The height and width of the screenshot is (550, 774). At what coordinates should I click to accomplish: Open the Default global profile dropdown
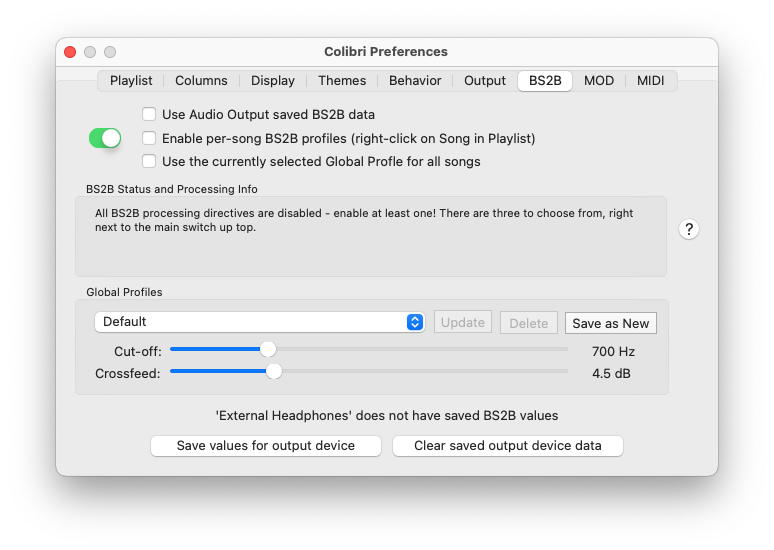(x=259, y=322)
